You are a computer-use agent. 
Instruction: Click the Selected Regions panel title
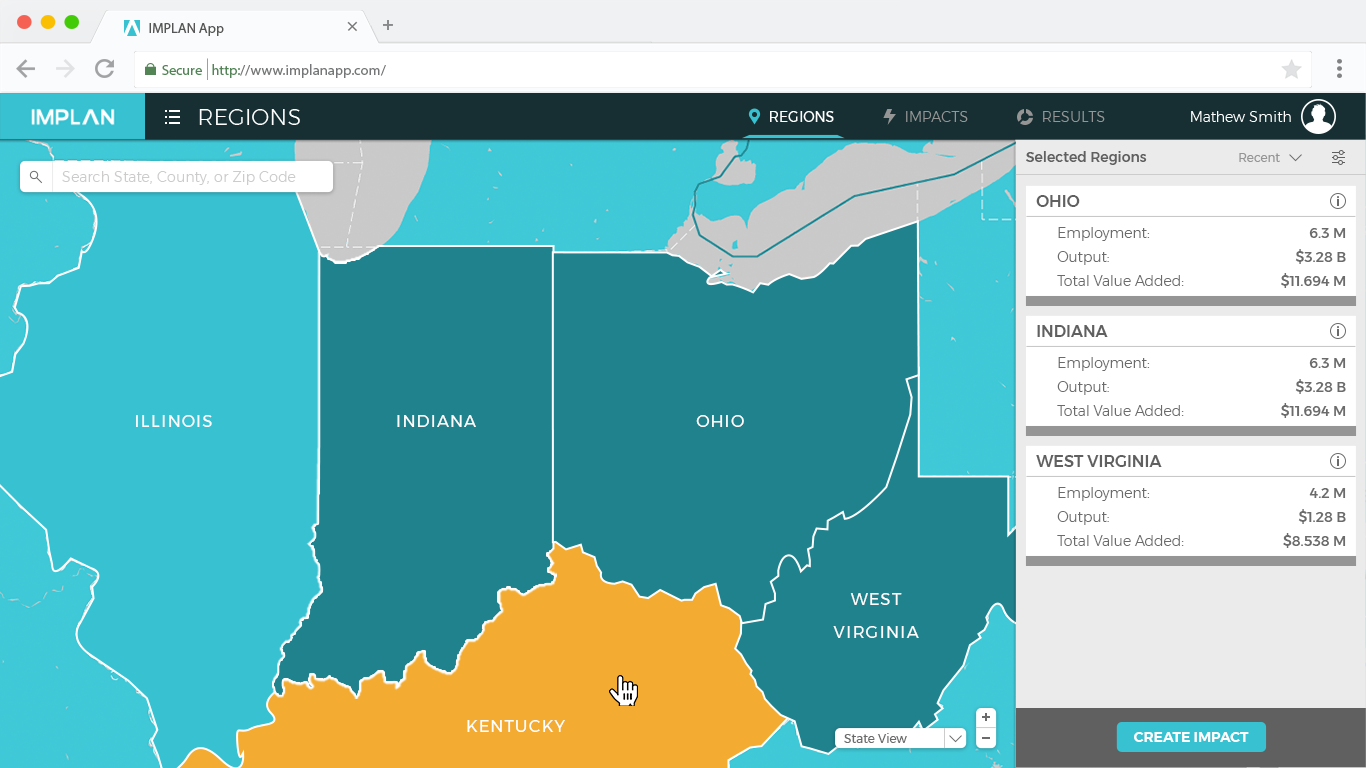pos(1086,157)
